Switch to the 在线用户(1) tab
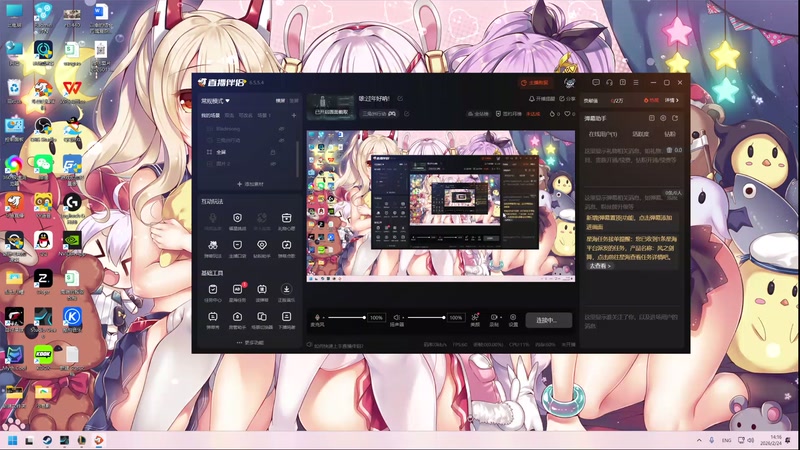Screen dimensions: 800x450 [603, 134]
